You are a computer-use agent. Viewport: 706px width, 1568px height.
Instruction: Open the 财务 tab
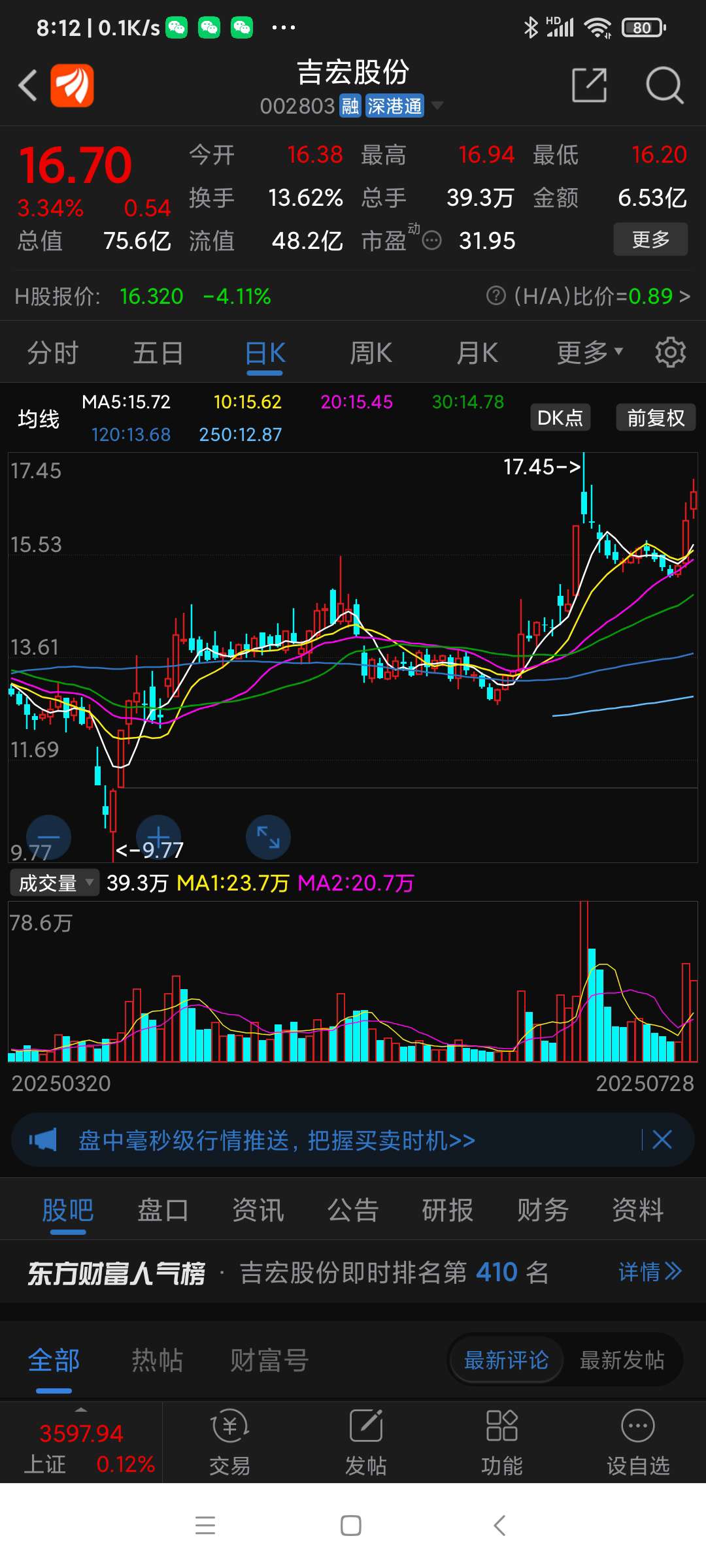pos(543,1209)
